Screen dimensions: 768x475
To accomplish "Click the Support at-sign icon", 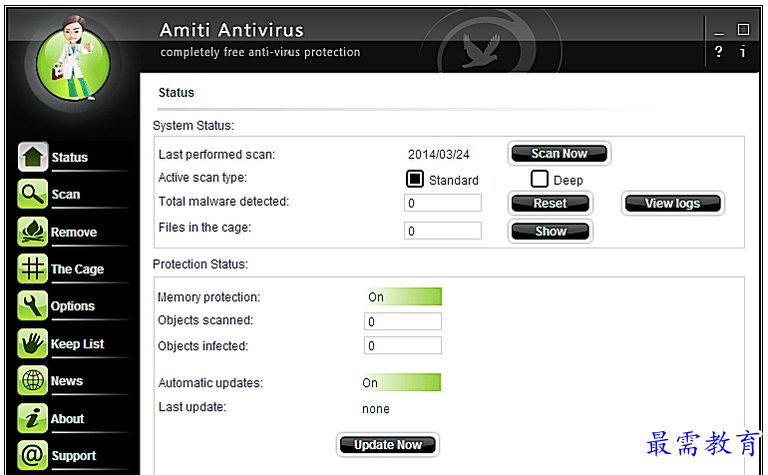I will pos(33,455).
